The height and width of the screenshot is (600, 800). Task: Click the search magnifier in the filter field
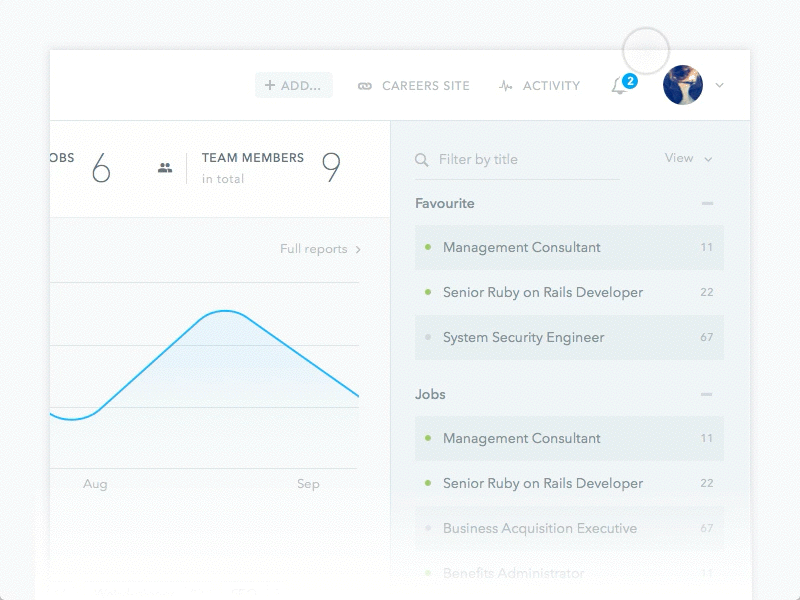click(x=421, y=158)
